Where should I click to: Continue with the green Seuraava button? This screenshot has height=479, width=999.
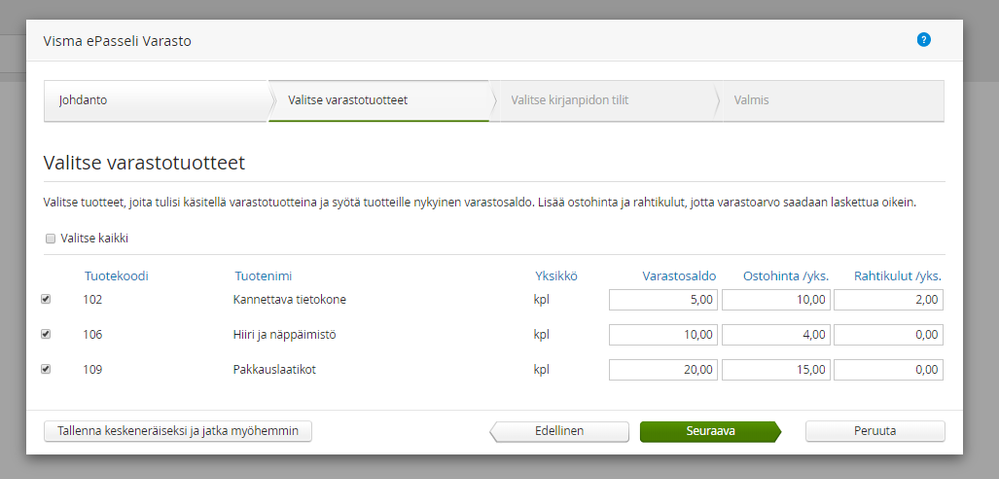coord(710,431)
